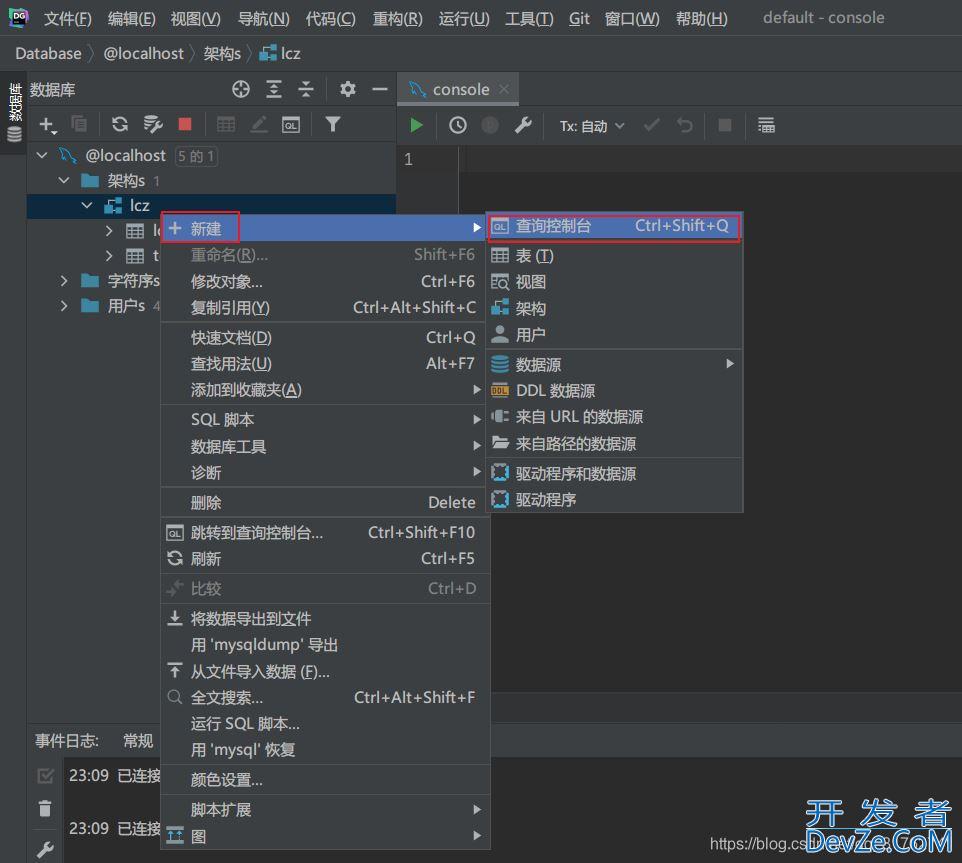Click the @localhost breadcrumb
This screenshot has height=863, width=962.
pos(144,54)
